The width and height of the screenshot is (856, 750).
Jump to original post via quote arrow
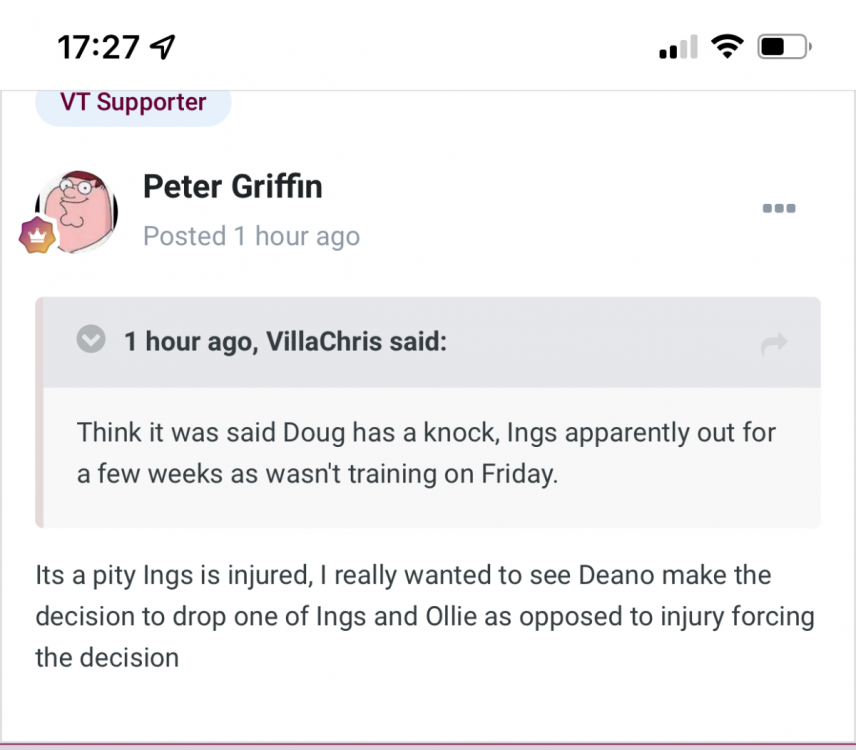[773, 344]
